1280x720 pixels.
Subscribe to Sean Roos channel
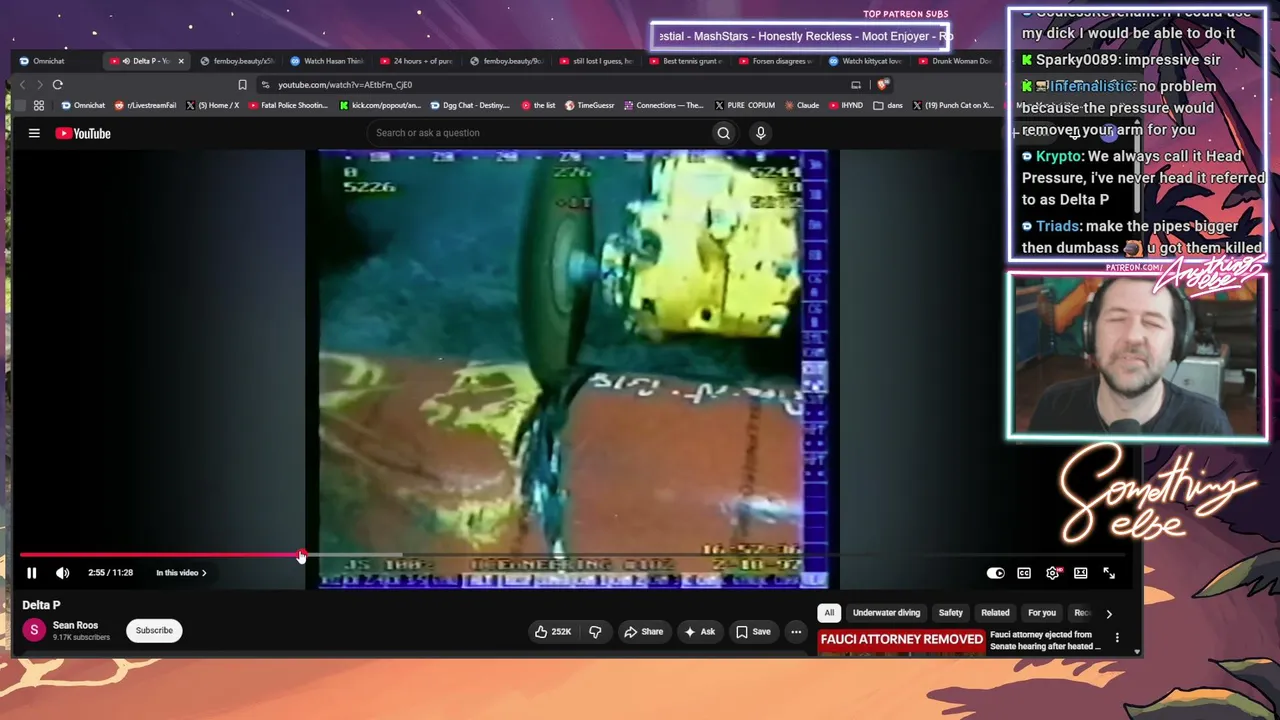point(154,630)
